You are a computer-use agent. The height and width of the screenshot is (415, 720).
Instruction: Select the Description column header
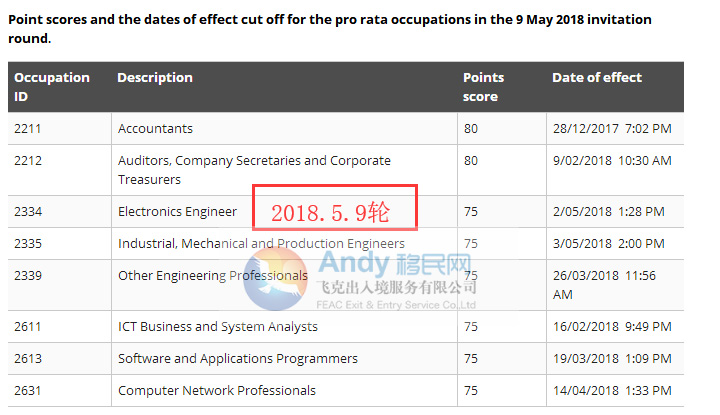click(155, 77)
